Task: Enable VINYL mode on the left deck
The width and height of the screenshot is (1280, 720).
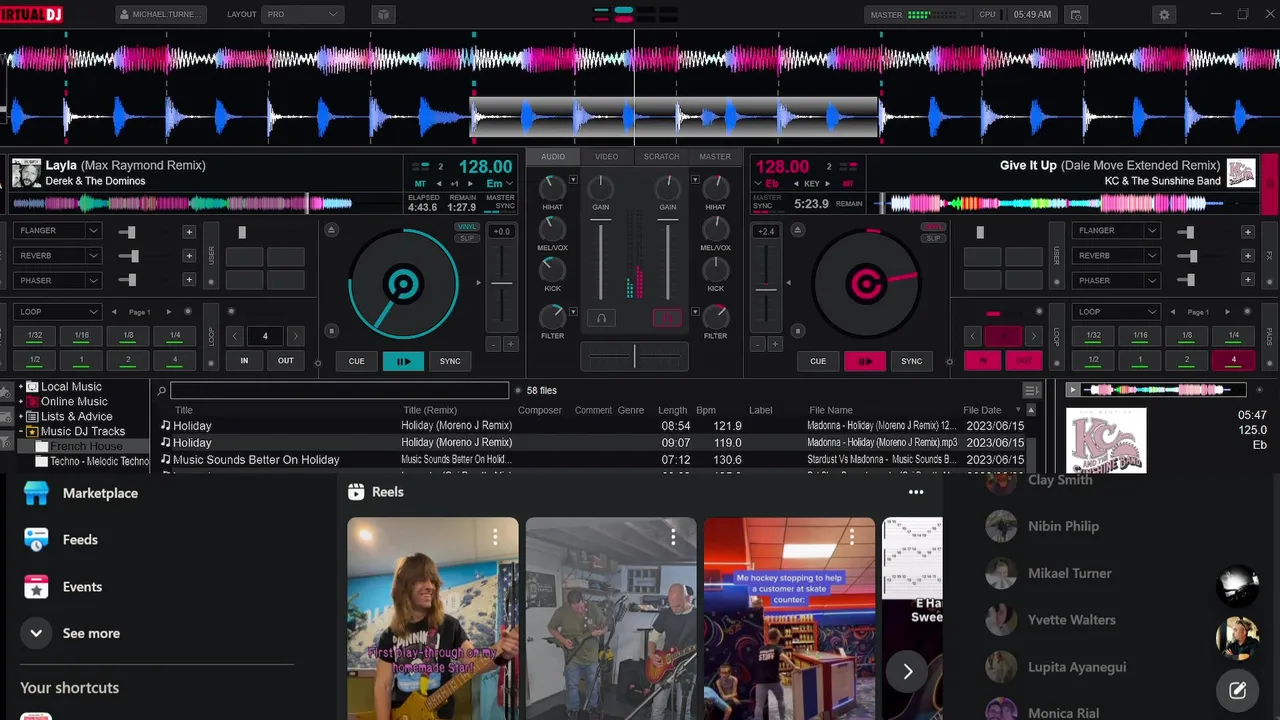Action: point(467,227)
